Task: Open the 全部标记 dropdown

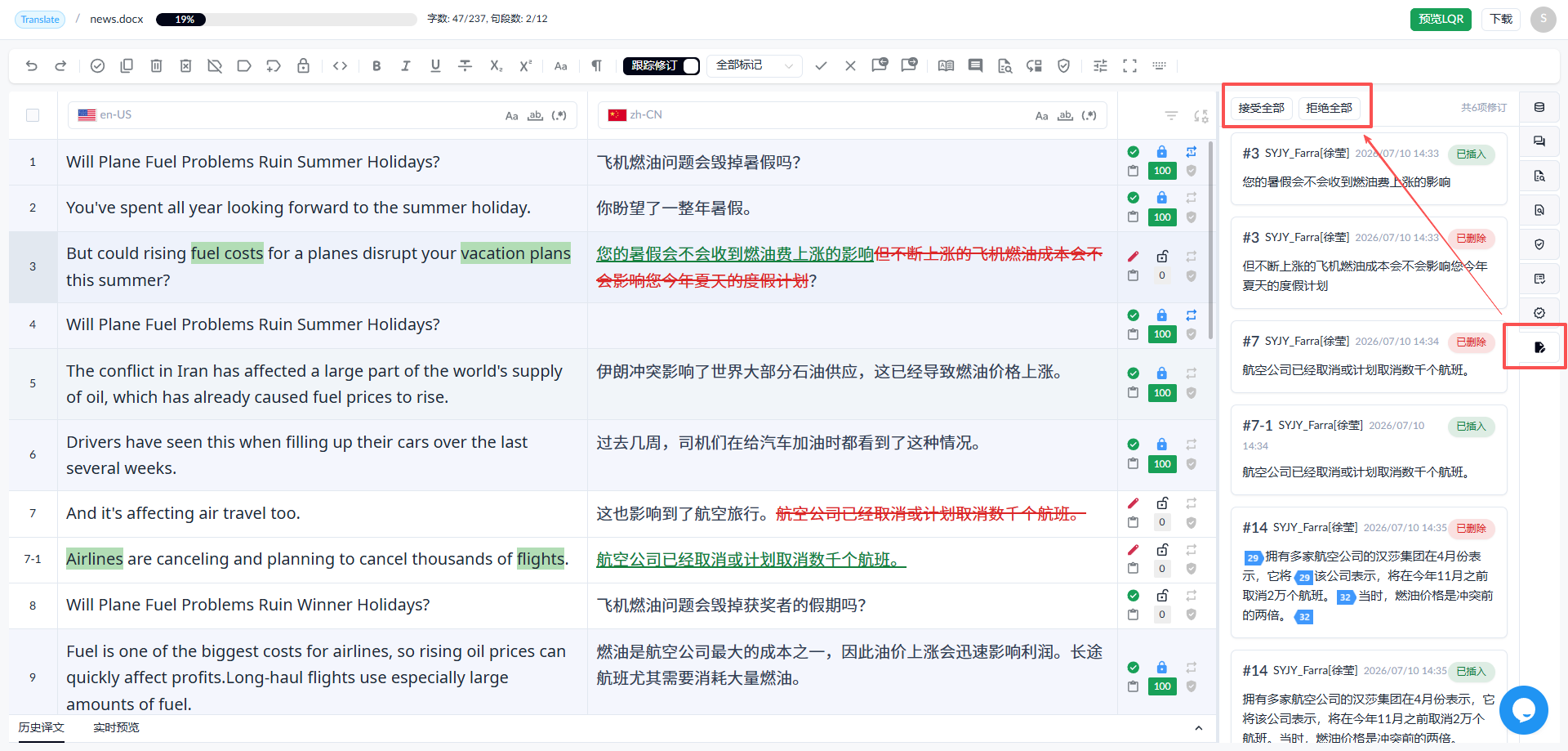Action: coord(754,65)
